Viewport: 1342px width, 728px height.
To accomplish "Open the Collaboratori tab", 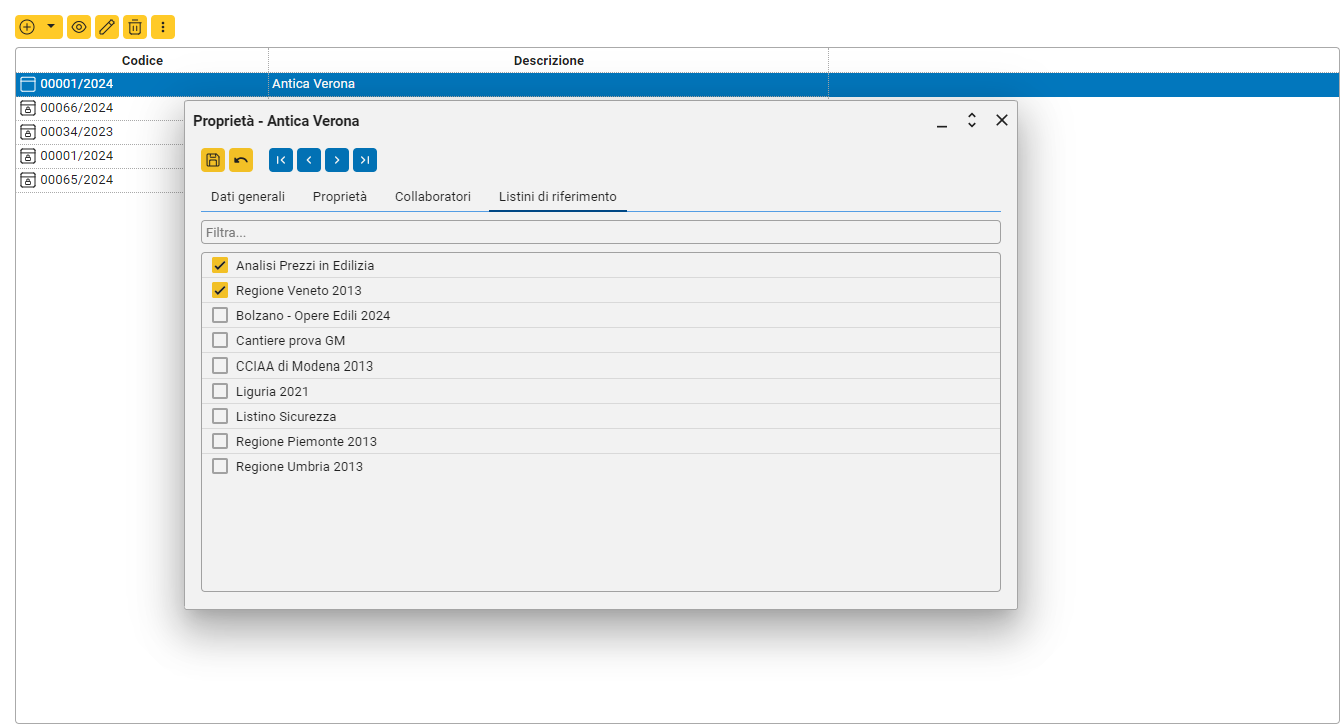I will pyautogui.click(x=432, y=197).
